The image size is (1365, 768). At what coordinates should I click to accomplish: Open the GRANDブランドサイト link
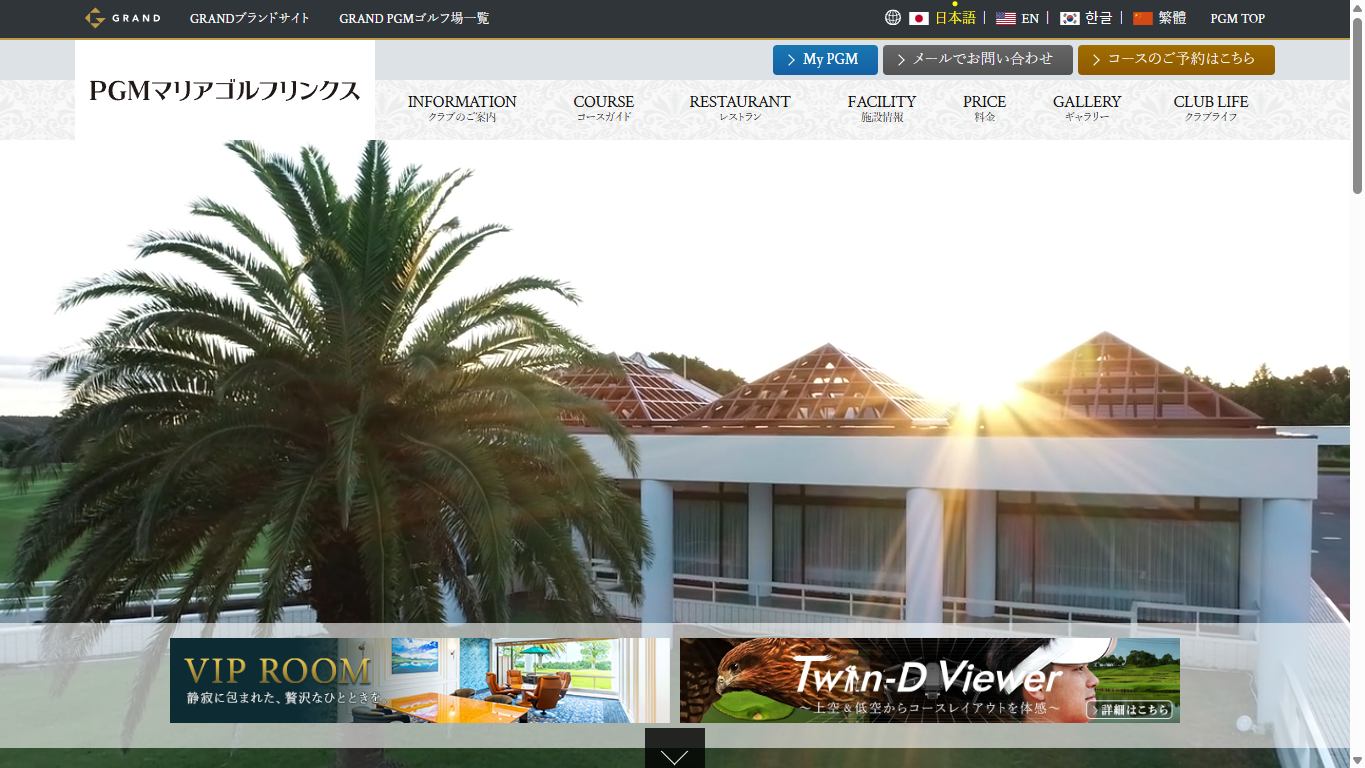250,18
